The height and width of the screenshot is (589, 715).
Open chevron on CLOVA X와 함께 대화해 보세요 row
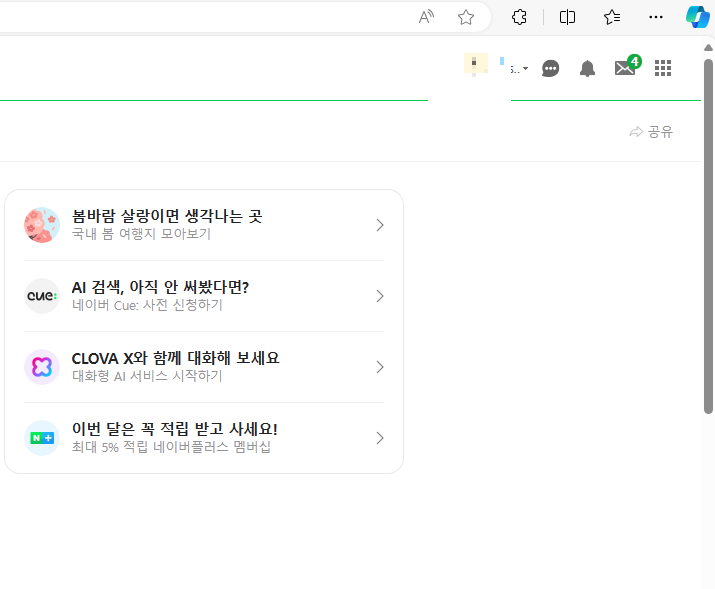coord(380,367)
